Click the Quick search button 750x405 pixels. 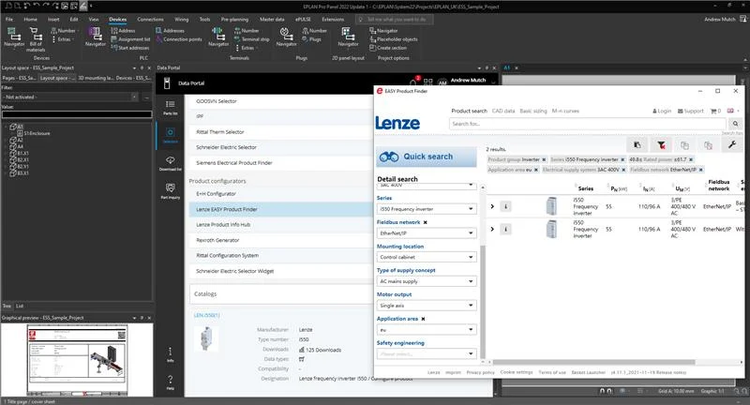426,156
